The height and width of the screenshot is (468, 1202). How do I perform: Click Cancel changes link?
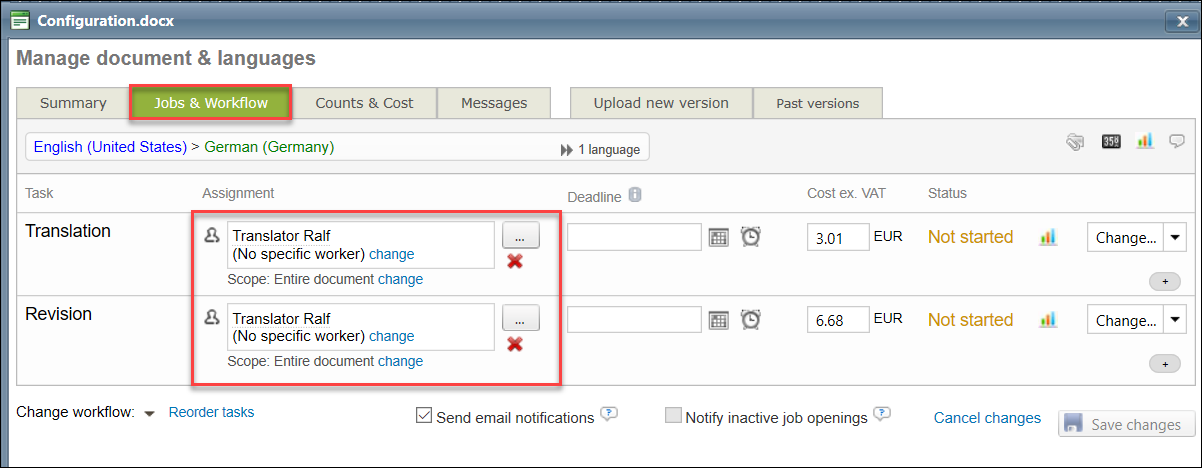(987, 418)
